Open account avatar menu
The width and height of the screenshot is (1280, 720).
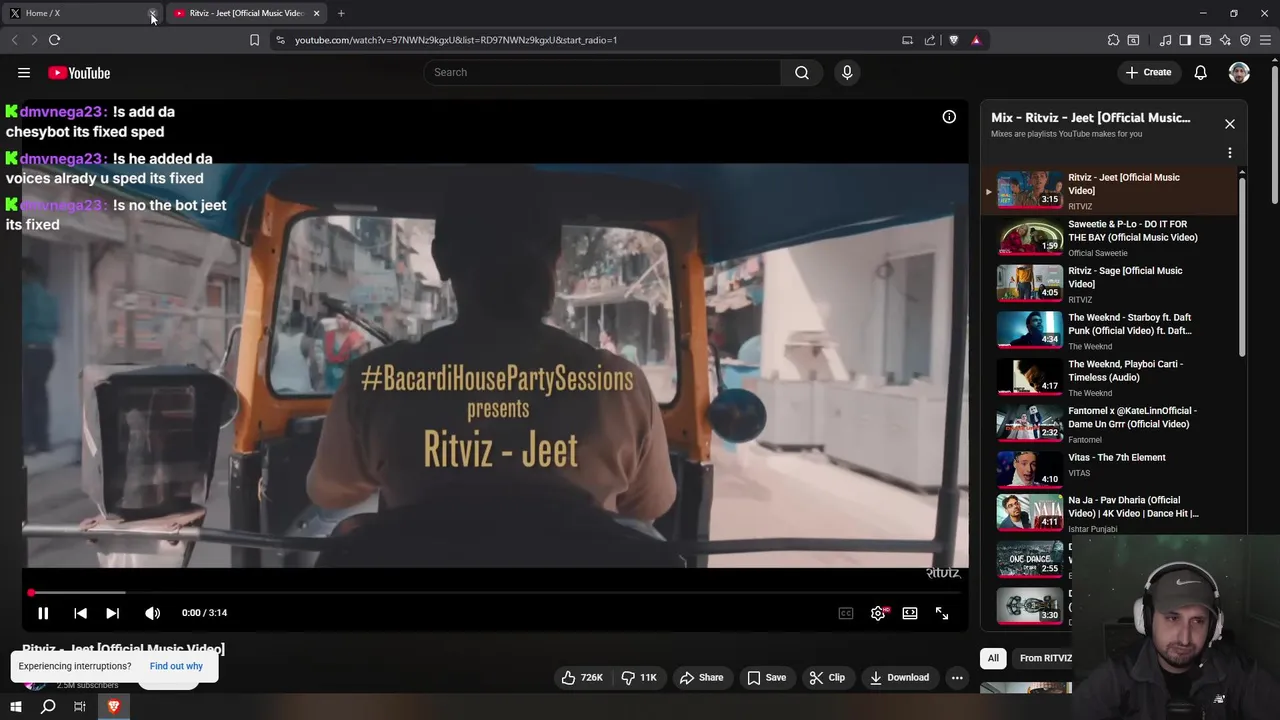point(1239,72)
